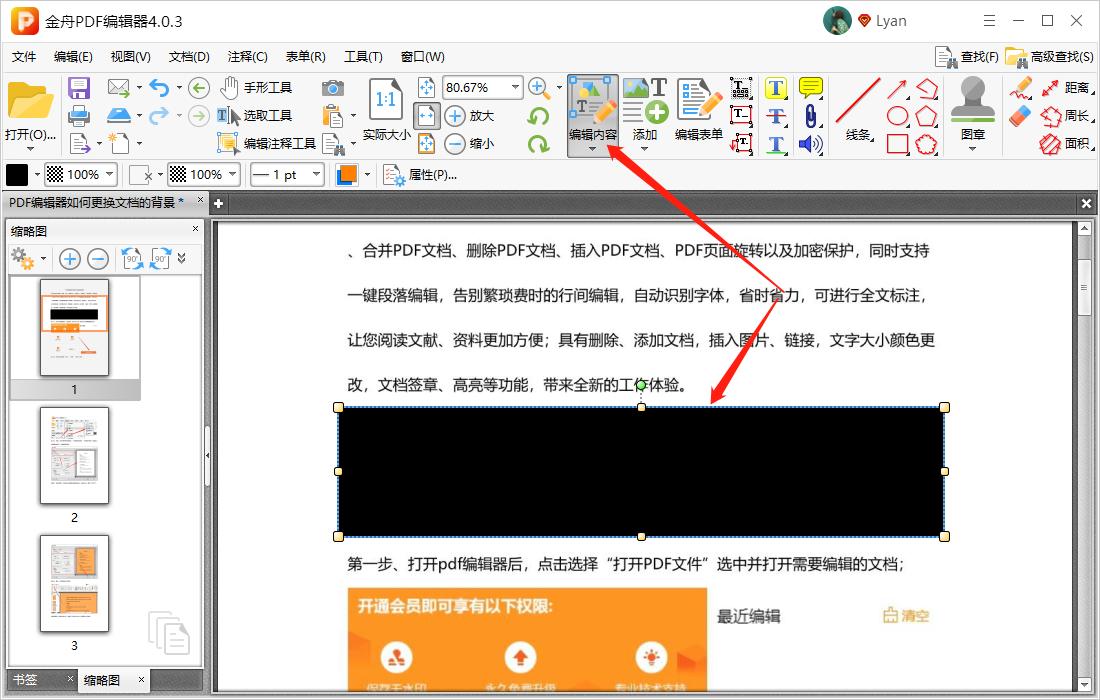
Task: Click the black fill color swatch
Action: click(x=15, y=174)
